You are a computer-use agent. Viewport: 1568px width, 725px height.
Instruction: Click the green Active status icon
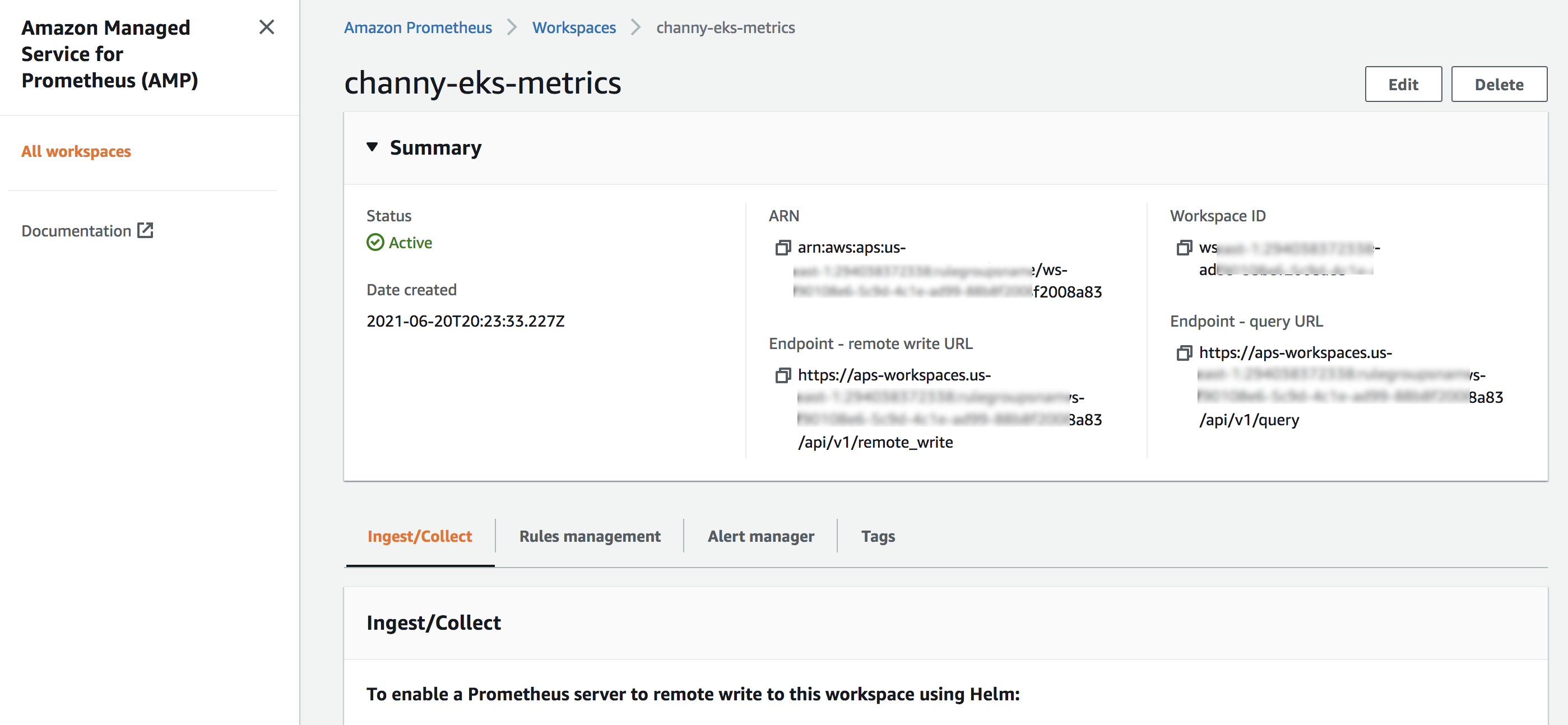(x=375, y=242)
